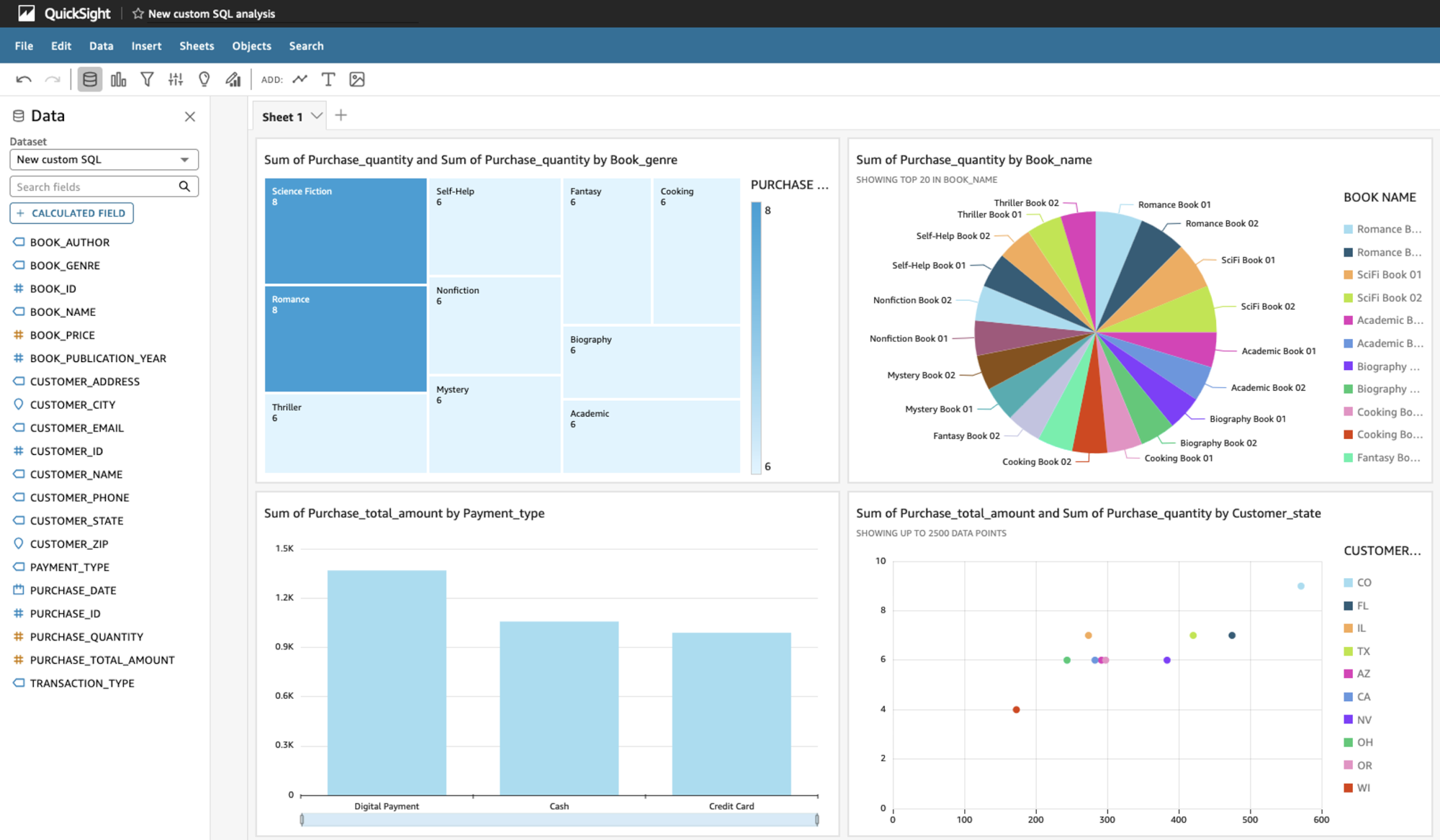This screenshot has height=840, width=1440.
Task: Open the Insert menu
Action: (x=146, y=45)
